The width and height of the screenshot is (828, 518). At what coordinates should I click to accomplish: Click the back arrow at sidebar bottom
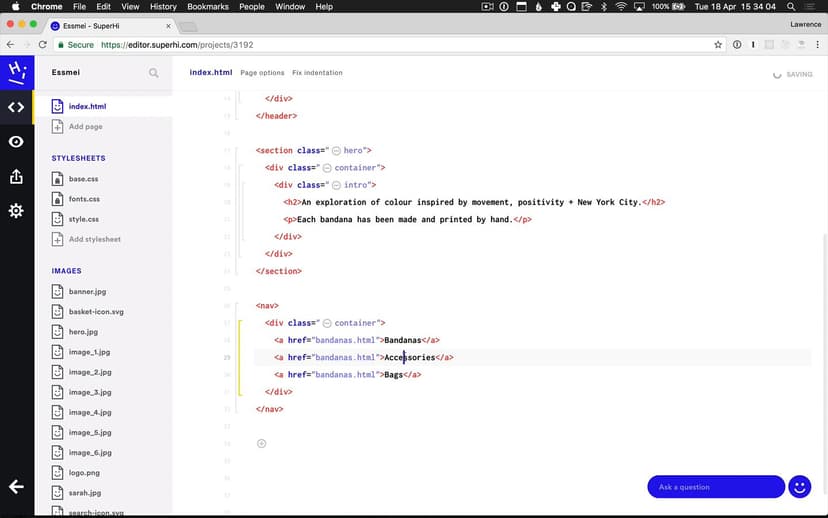16,487
